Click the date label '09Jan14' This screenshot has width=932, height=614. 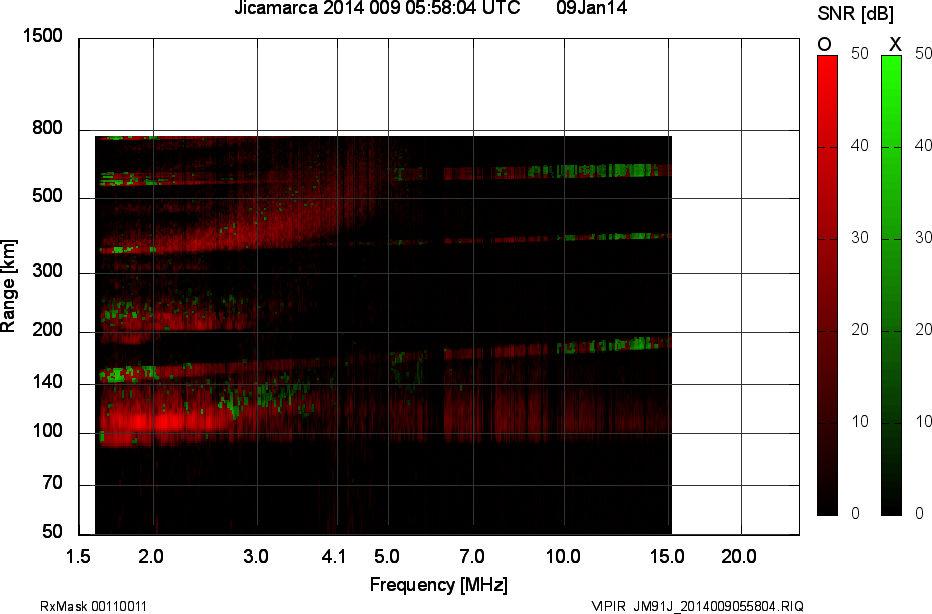pos(591,8)
